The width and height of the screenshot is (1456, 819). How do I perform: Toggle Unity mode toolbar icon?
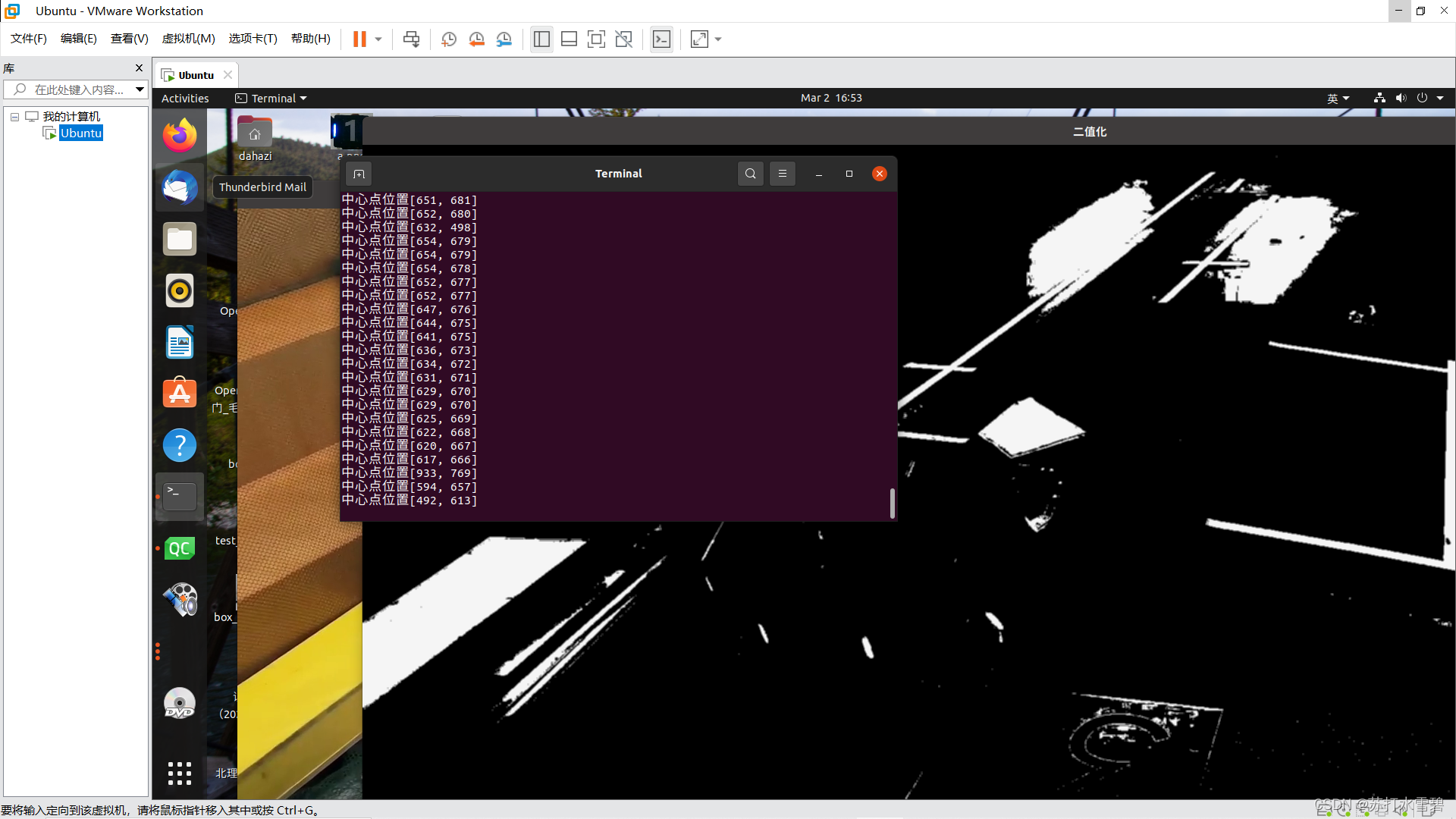(x=623, y=39)
